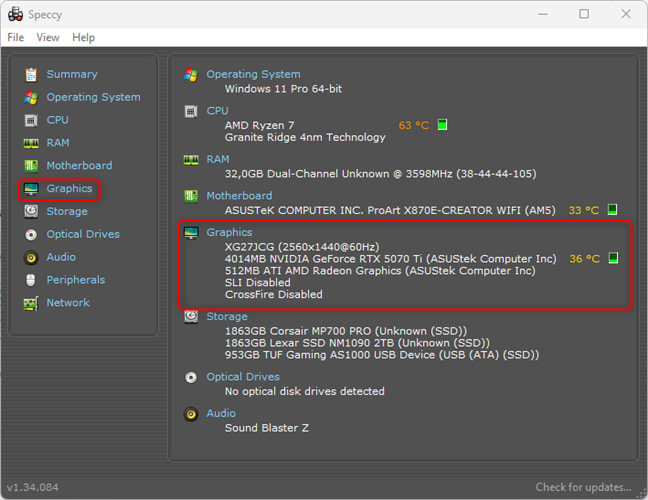Viewport: 648px width, 500px height.
Task: Click the sidebar Graphics monitor icon
Action: [31, 189]
